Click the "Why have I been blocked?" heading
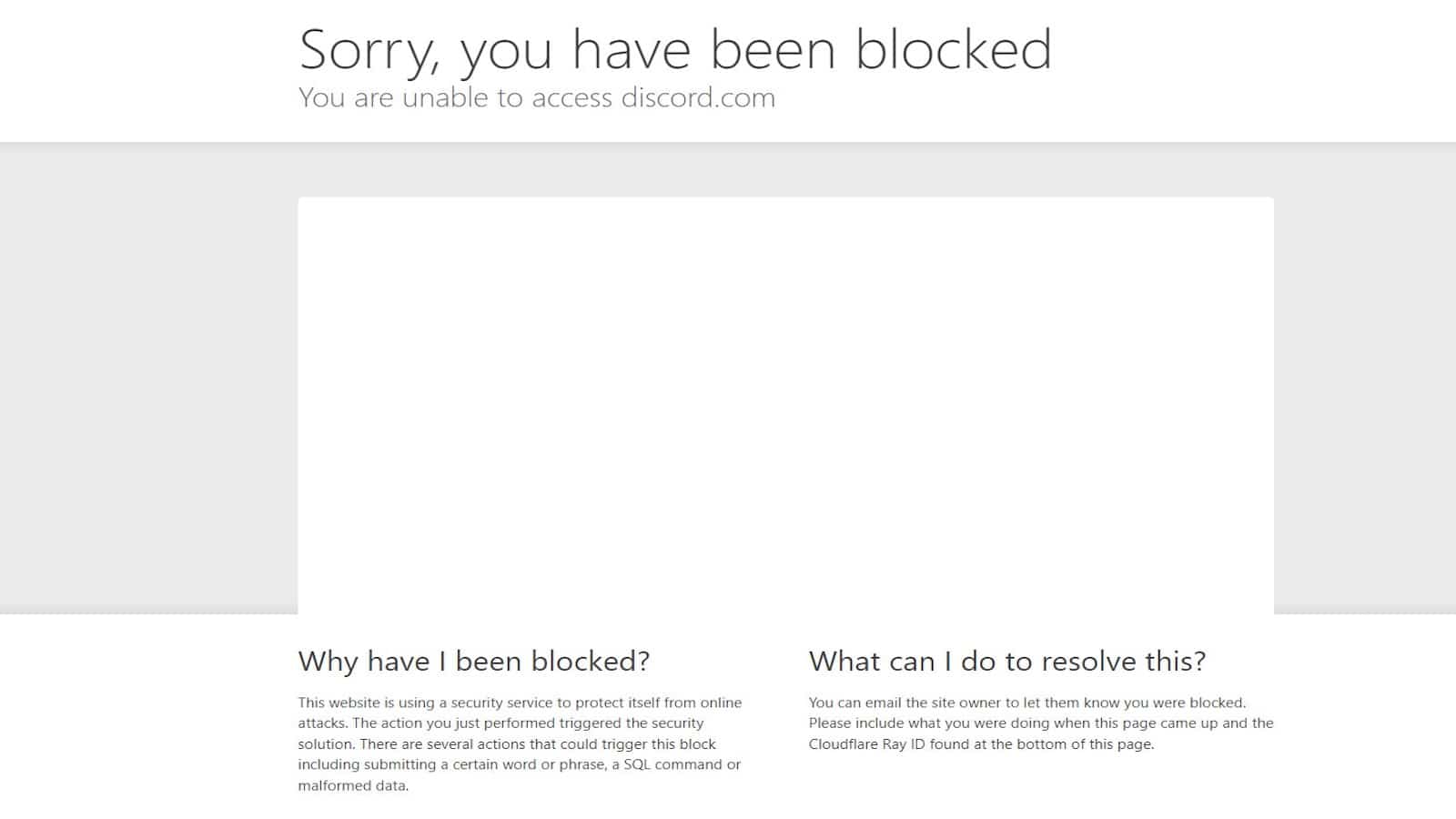This screenshot has width=1456, height=819. pyautogui.click(x=474, y=662)
